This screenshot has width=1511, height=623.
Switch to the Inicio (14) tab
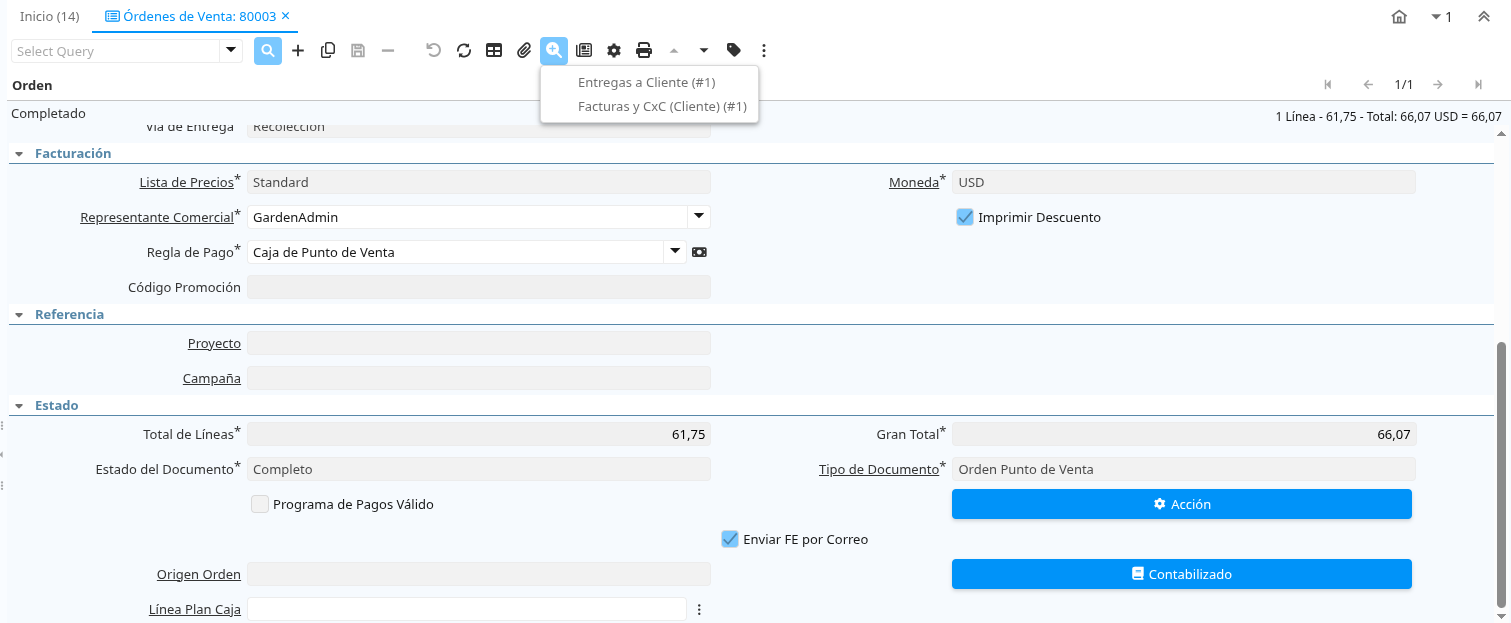[50, 16]
